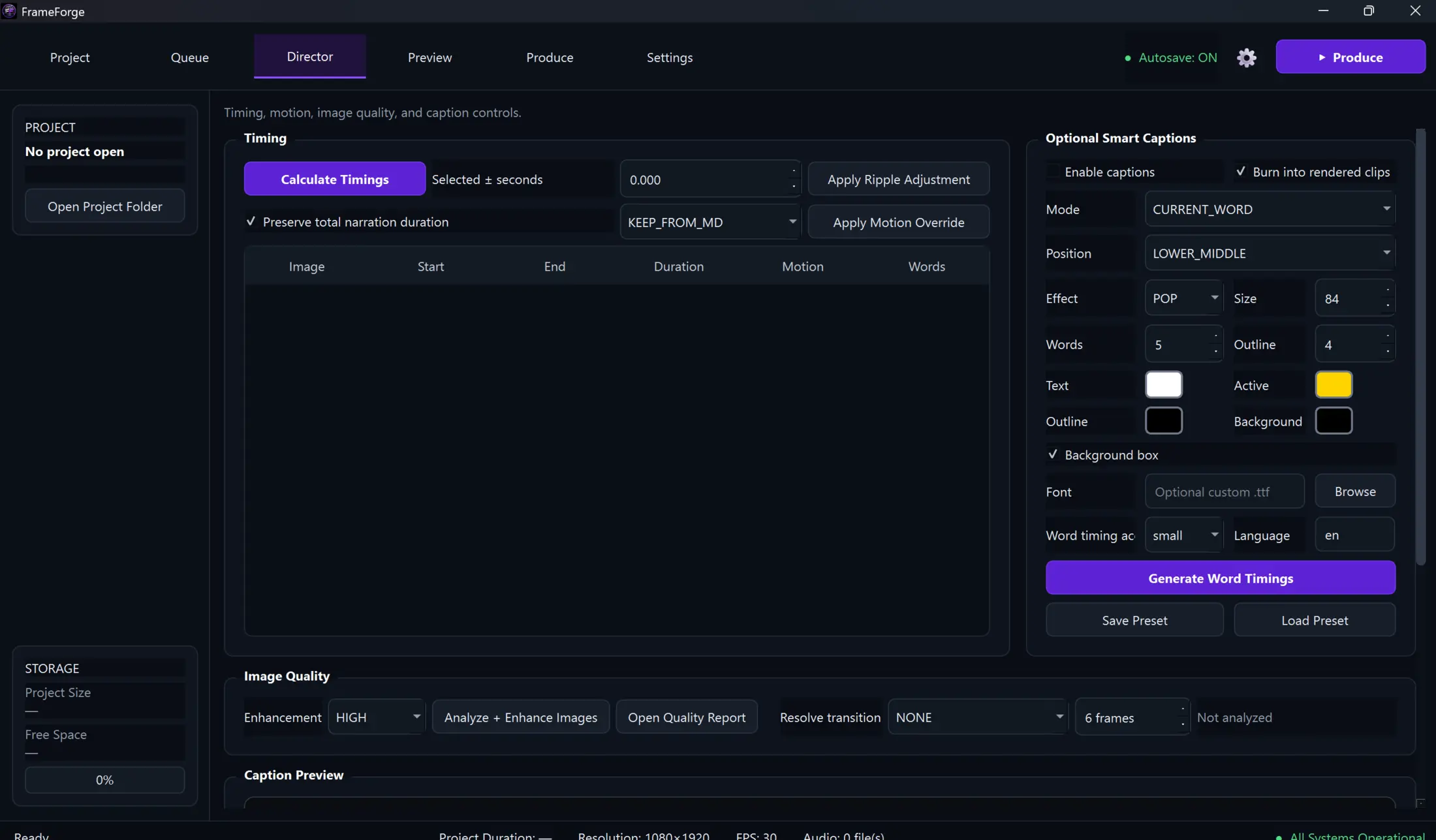Open the black Outline color swatch
This screenshot has height=840, width=1436.
click(x=1164, y=421)
